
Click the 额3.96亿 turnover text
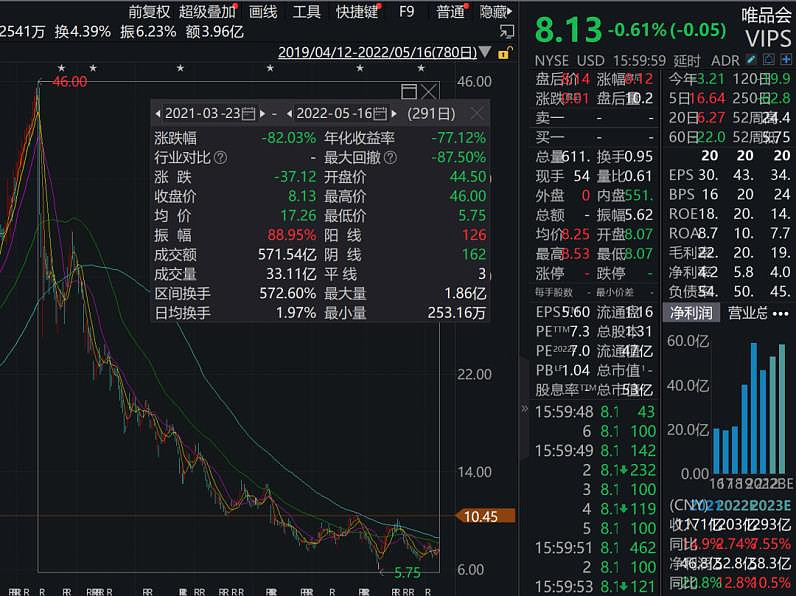point(215,32)
